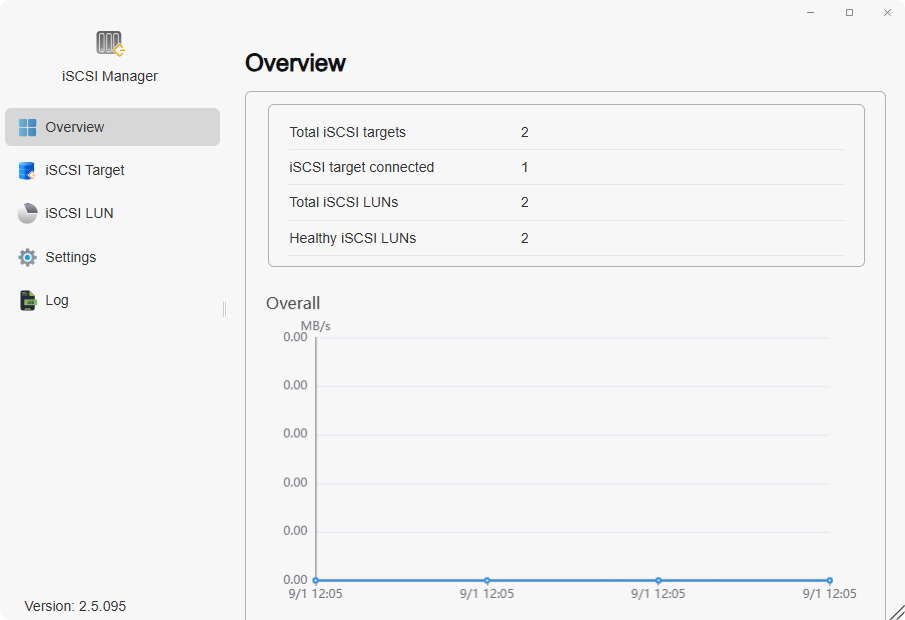Click the last 9/1 12:05 chart marker

(x=828, y=579)
